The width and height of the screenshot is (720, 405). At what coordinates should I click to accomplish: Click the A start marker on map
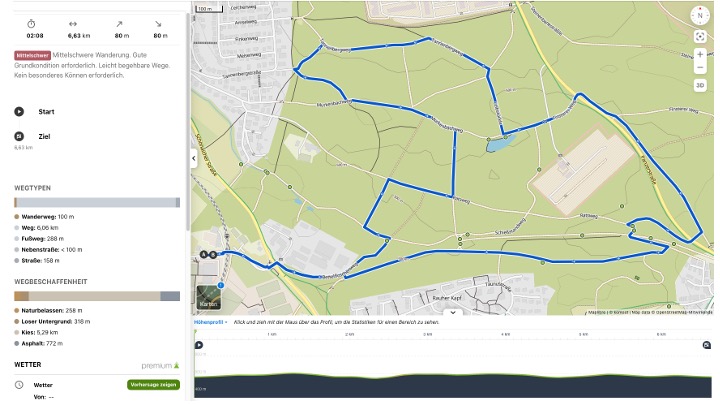[204, 254]
